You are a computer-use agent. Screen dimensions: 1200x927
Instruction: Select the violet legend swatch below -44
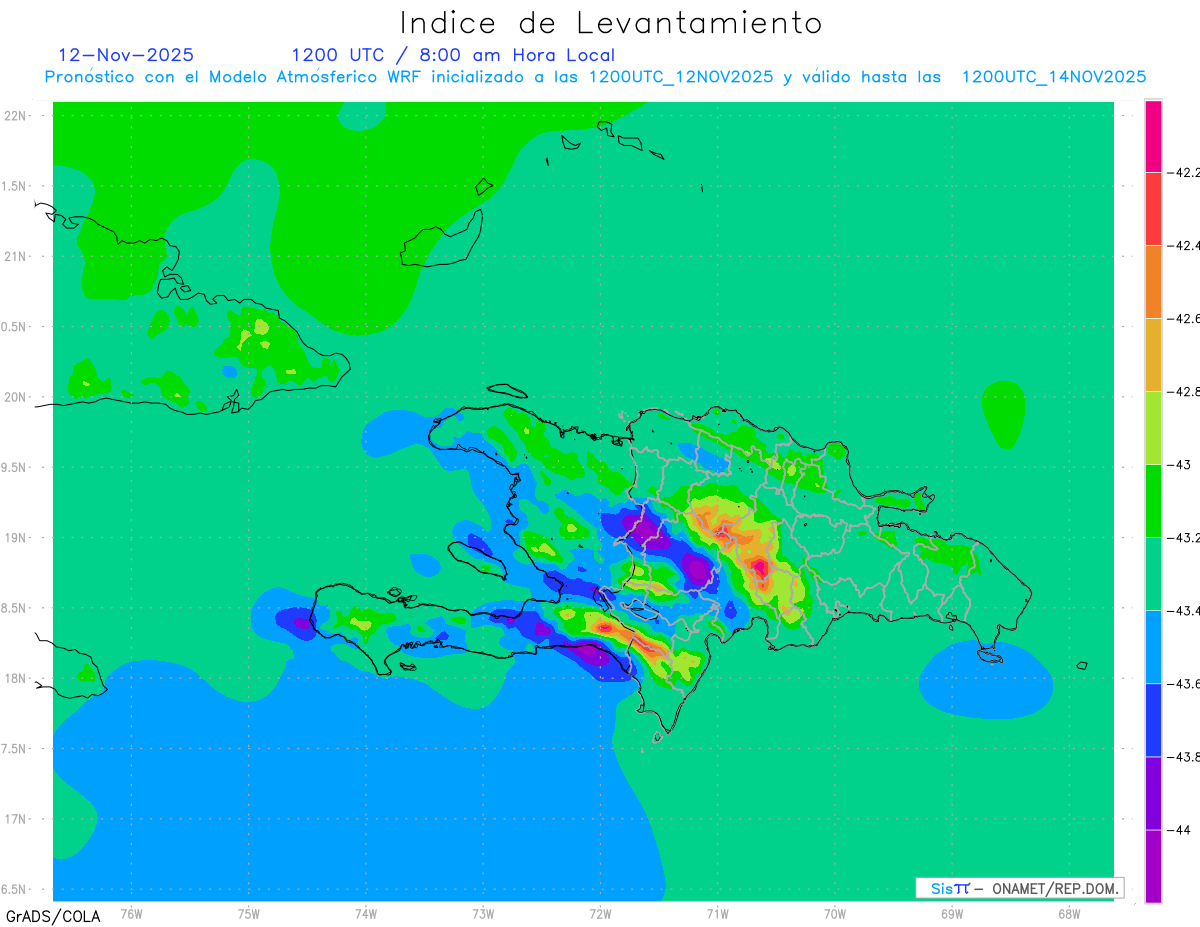point(1153,866)
